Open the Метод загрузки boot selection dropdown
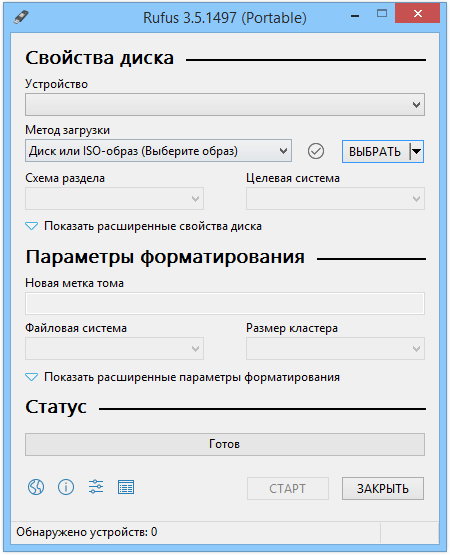 tap(158, 151)
